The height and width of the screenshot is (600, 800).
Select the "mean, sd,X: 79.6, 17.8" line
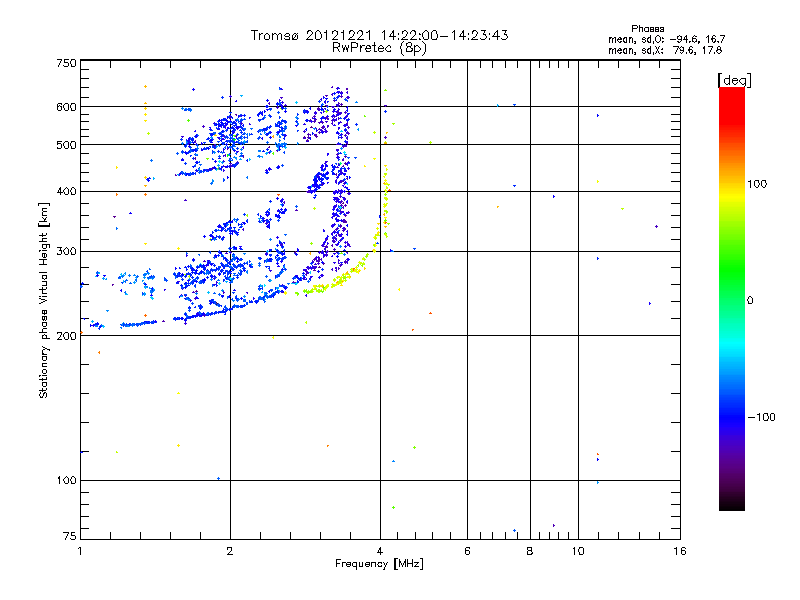click(x=665, y=50)
